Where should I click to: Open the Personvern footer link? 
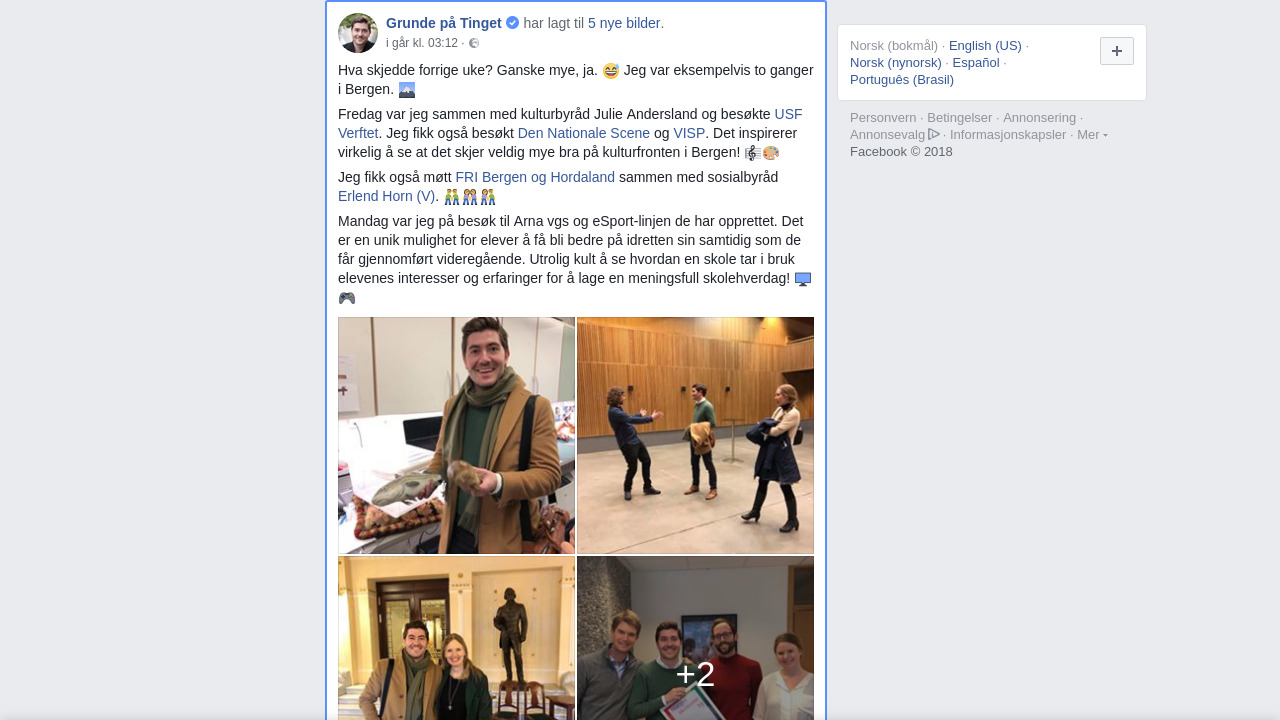(883, 118)
